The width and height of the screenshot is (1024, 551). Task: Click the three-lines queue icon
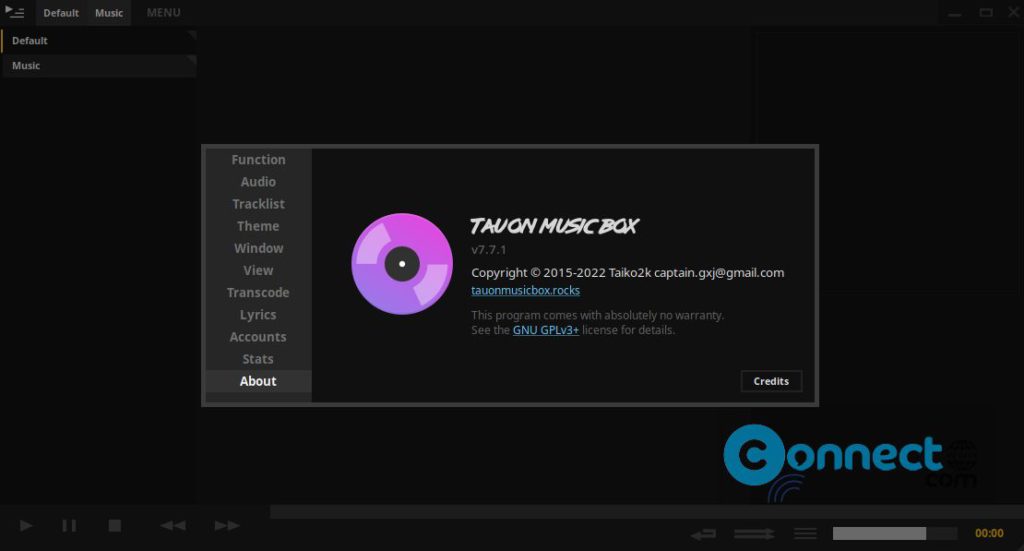coord(805,534)
